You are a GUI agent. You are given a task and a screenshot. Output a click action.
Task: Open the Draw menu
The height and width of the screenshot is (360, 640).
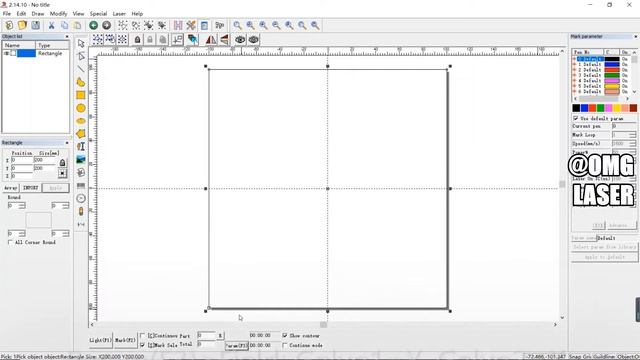click(x=38, y=14)
